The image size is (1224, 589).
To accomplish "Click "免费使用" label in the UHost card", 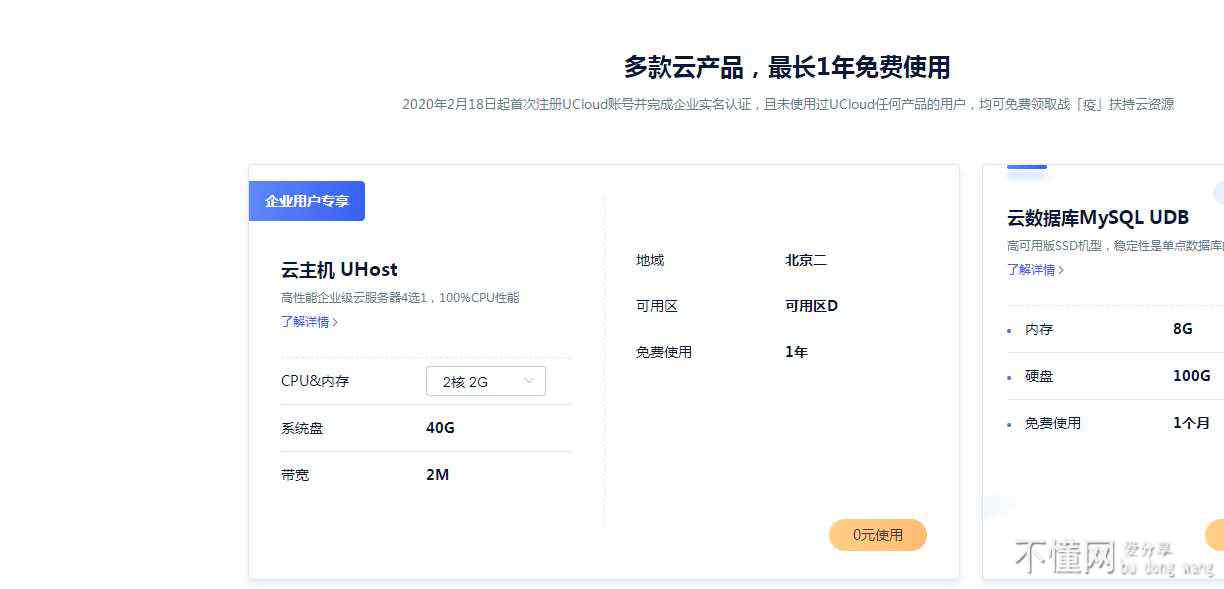I will click(664, 352).
